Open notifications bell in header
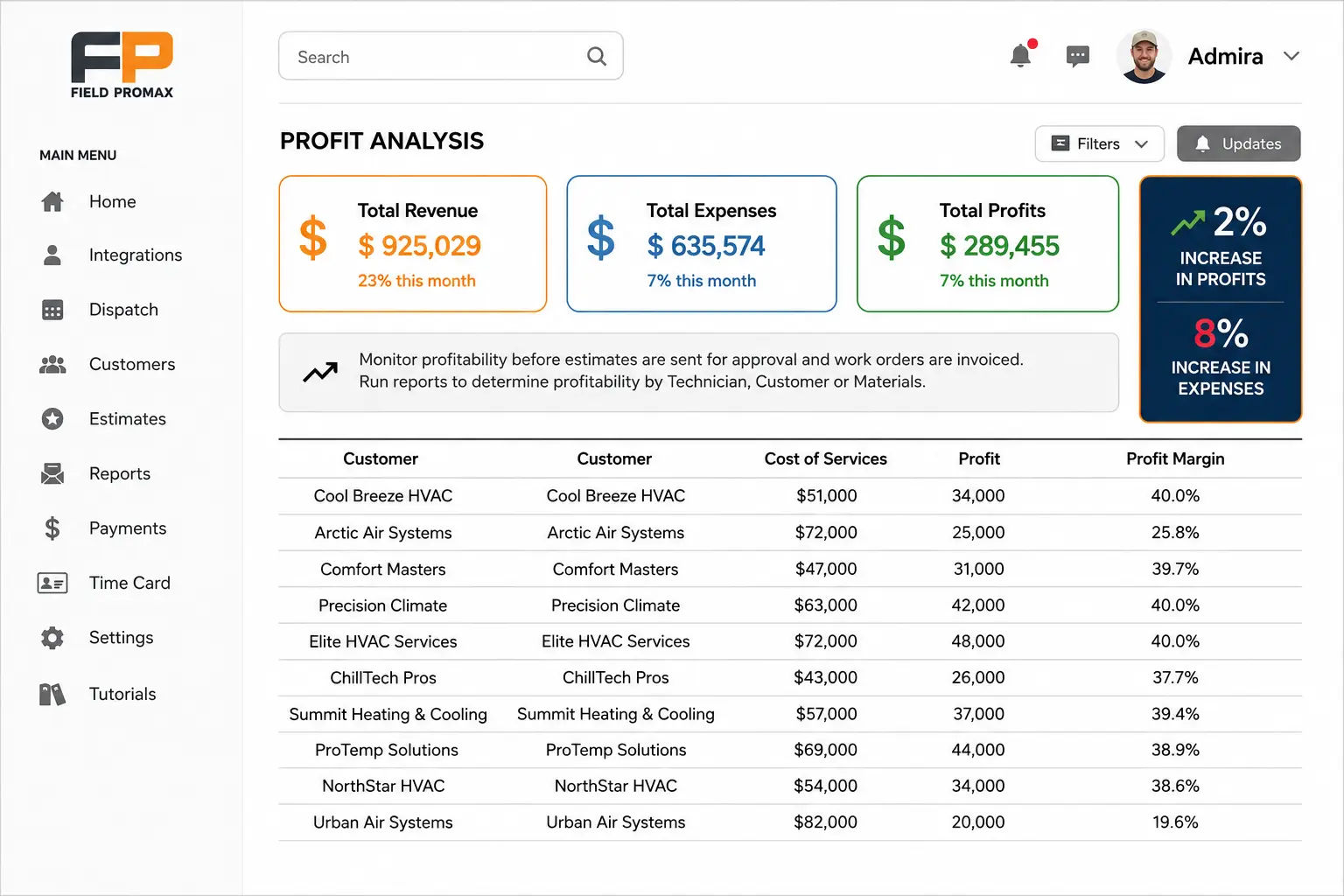 (1021, 55)
